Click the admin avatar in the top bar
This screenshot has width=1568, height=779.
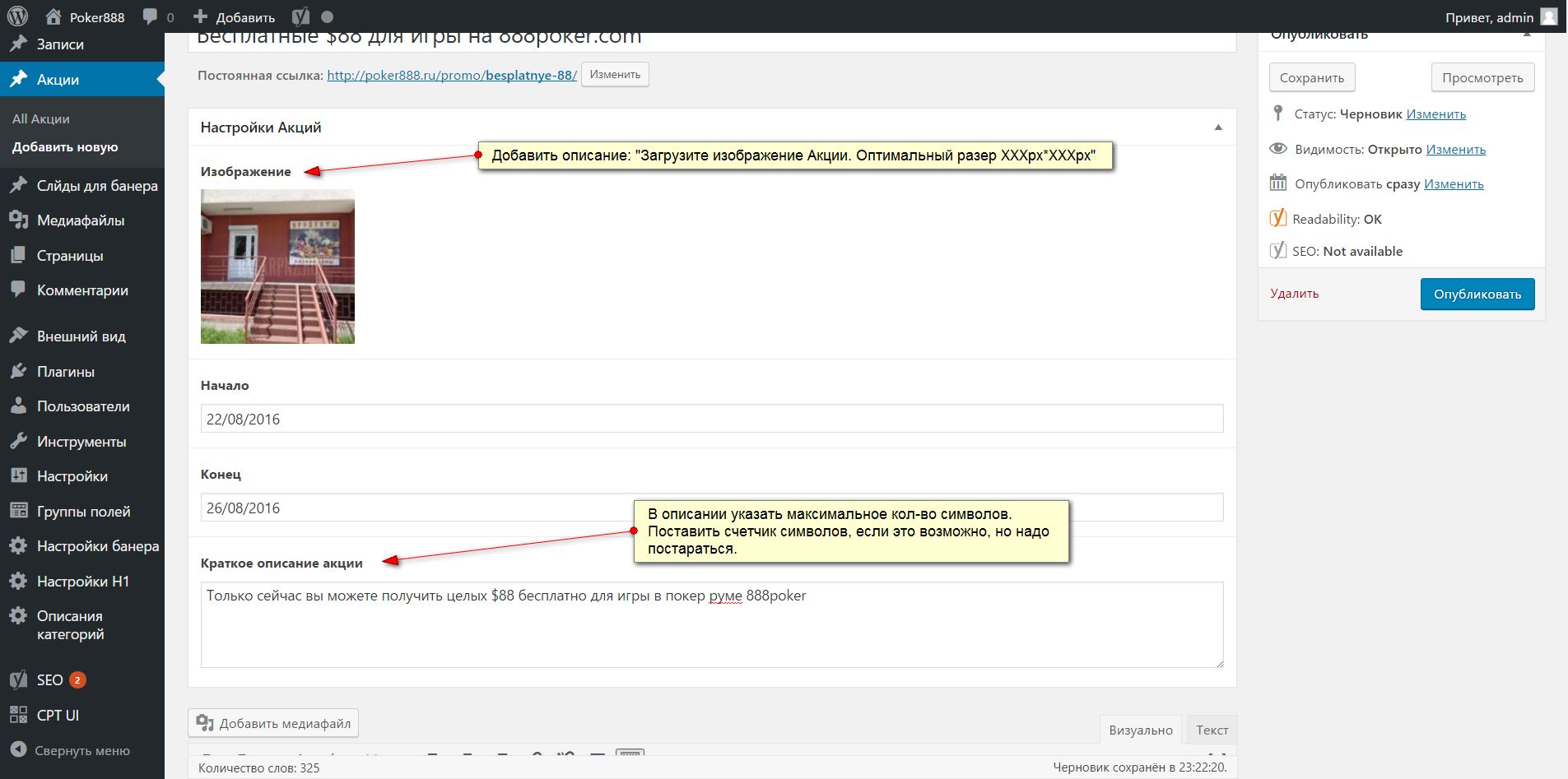(1549, 16)
